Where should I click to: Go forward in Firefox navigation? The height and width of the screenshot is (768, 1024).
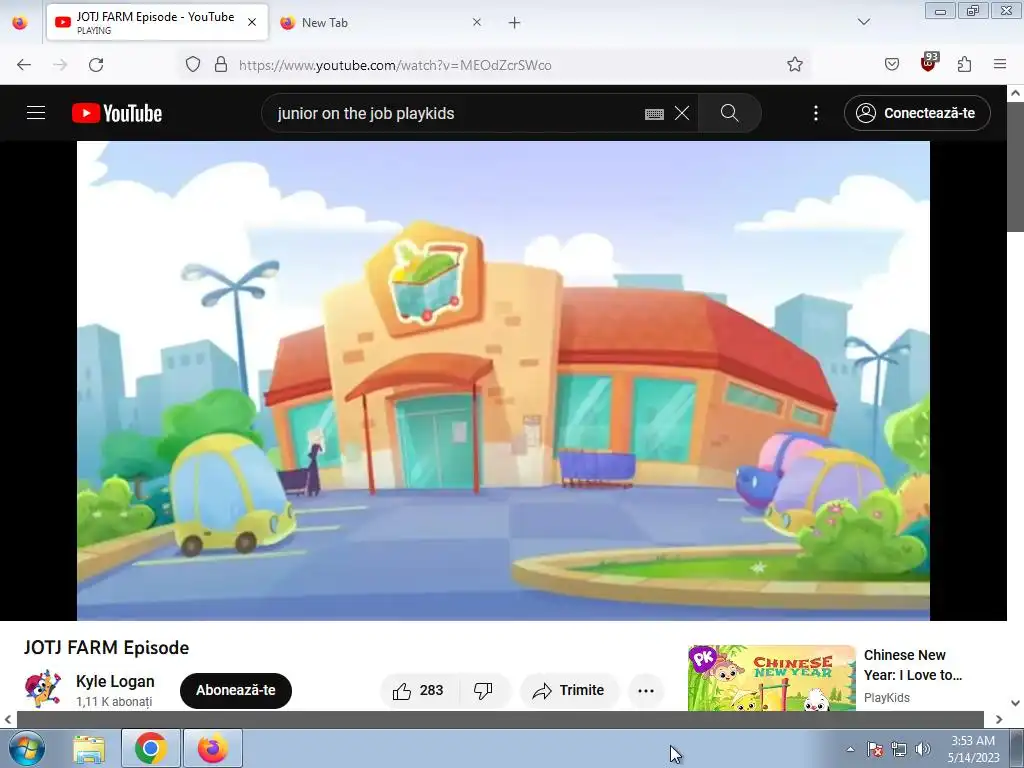tap(60, 65)
